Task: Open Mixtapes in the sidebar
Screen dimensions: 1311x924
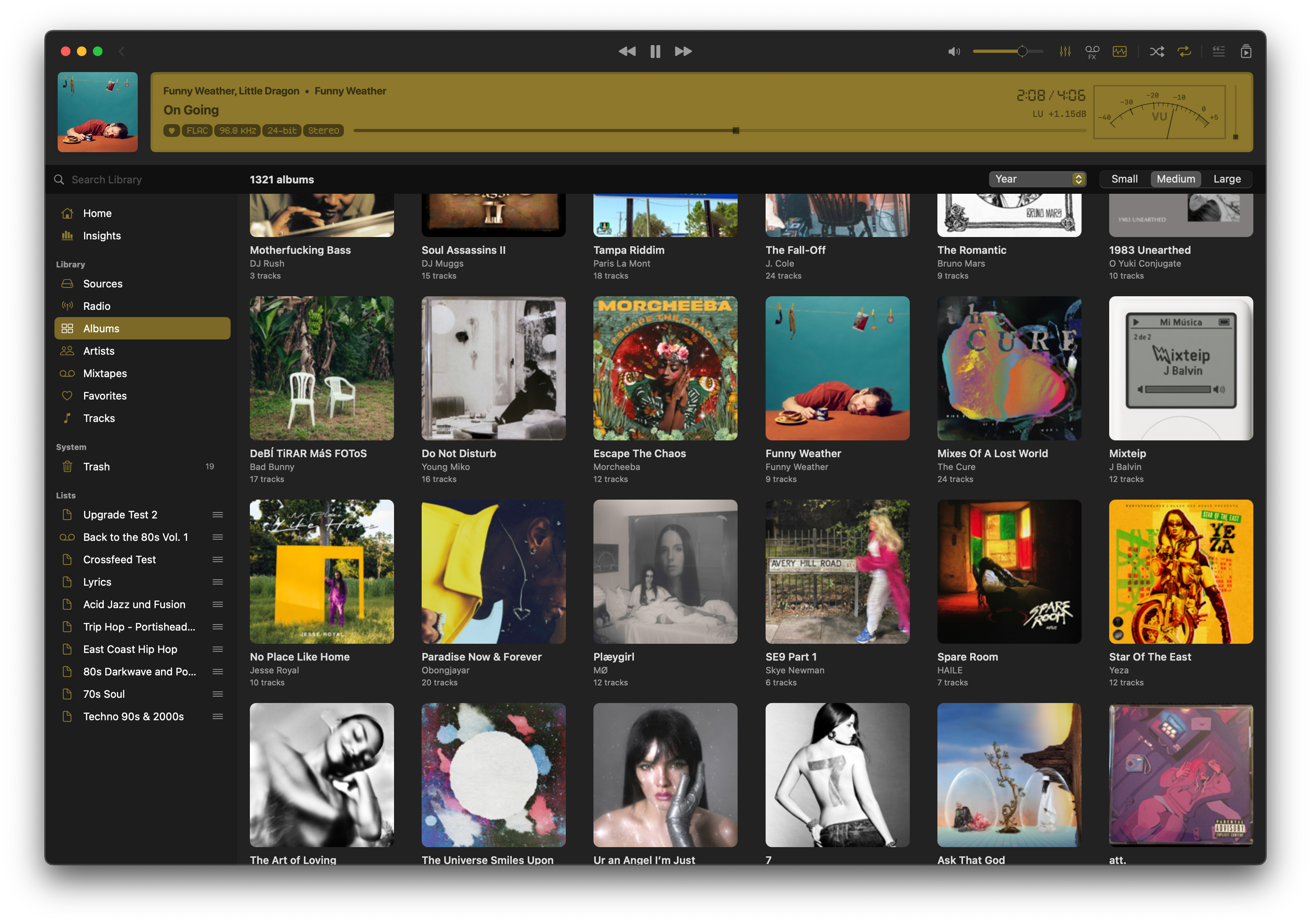Action: click(x=105, y=373)
